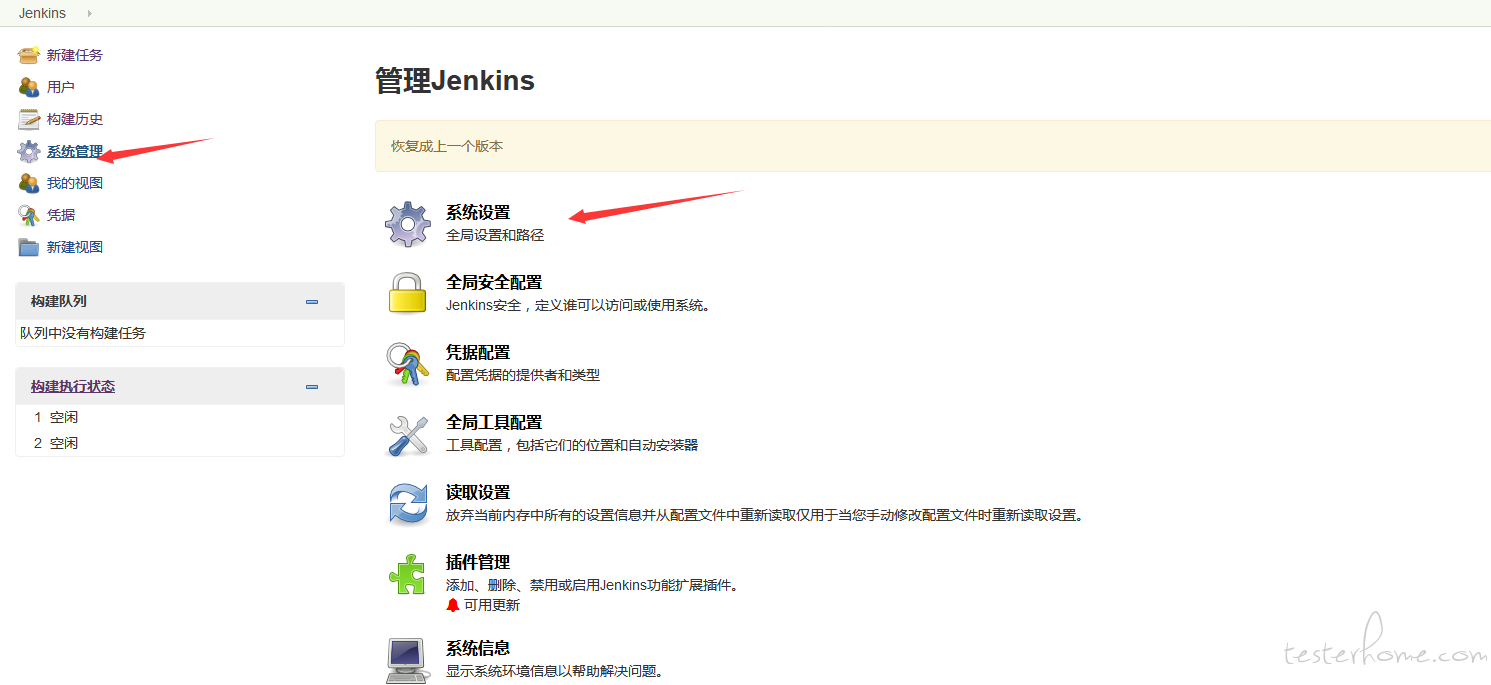Open the 全局安全配置 heading link
Image resolution: width=1491 pixels, height=685 pixels.
(x=494, y=282)
